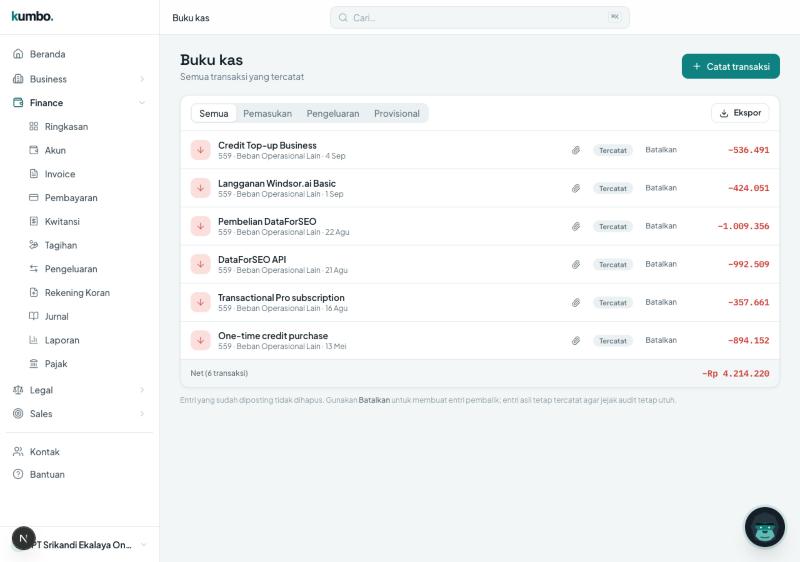Click Batalkan for DataForSEO API
This screenshot has width=800, height=562.
[x=661, y=264]
